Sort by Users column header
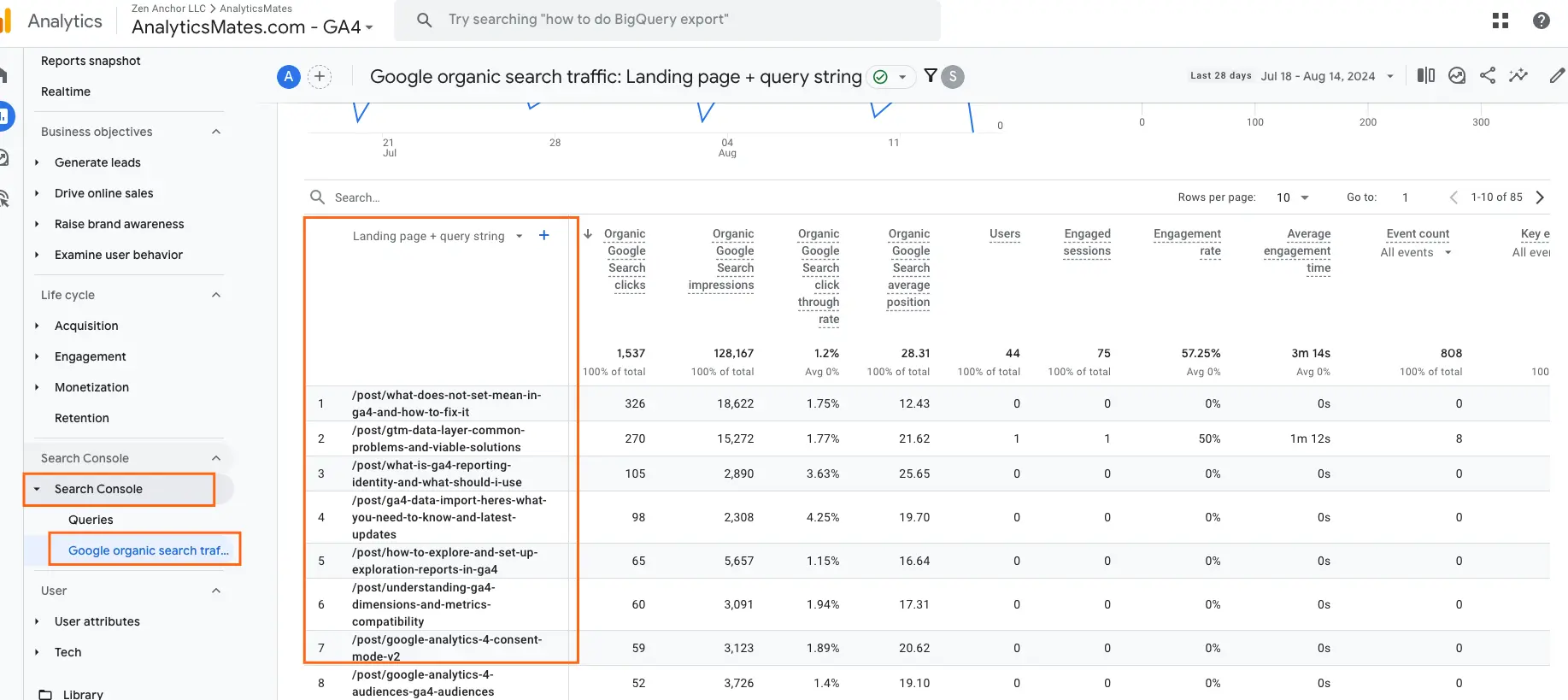 tap(1005, 233)
